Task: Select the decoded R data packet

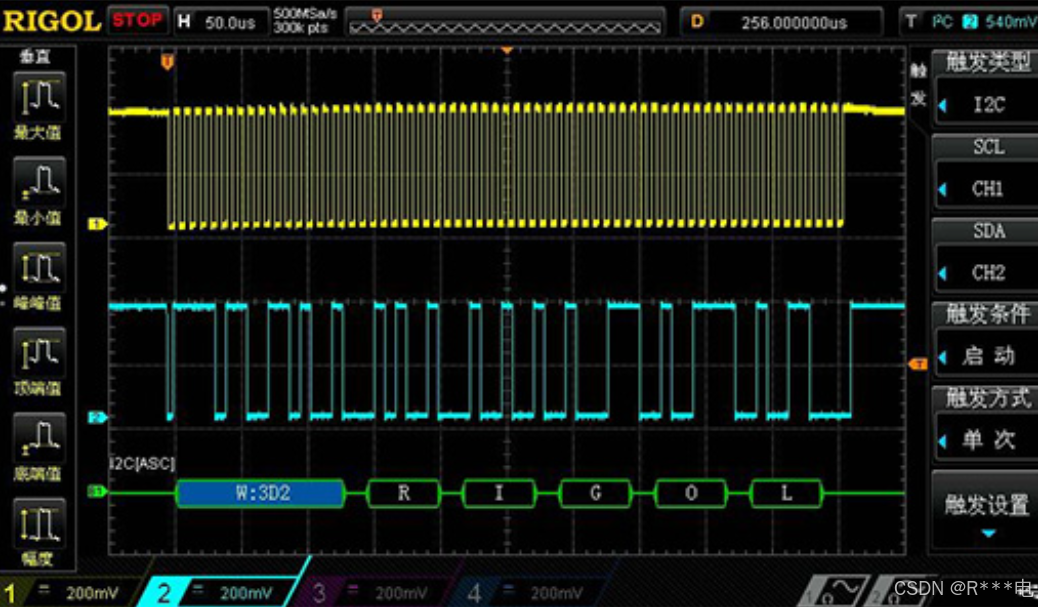Action: [403, 493]
